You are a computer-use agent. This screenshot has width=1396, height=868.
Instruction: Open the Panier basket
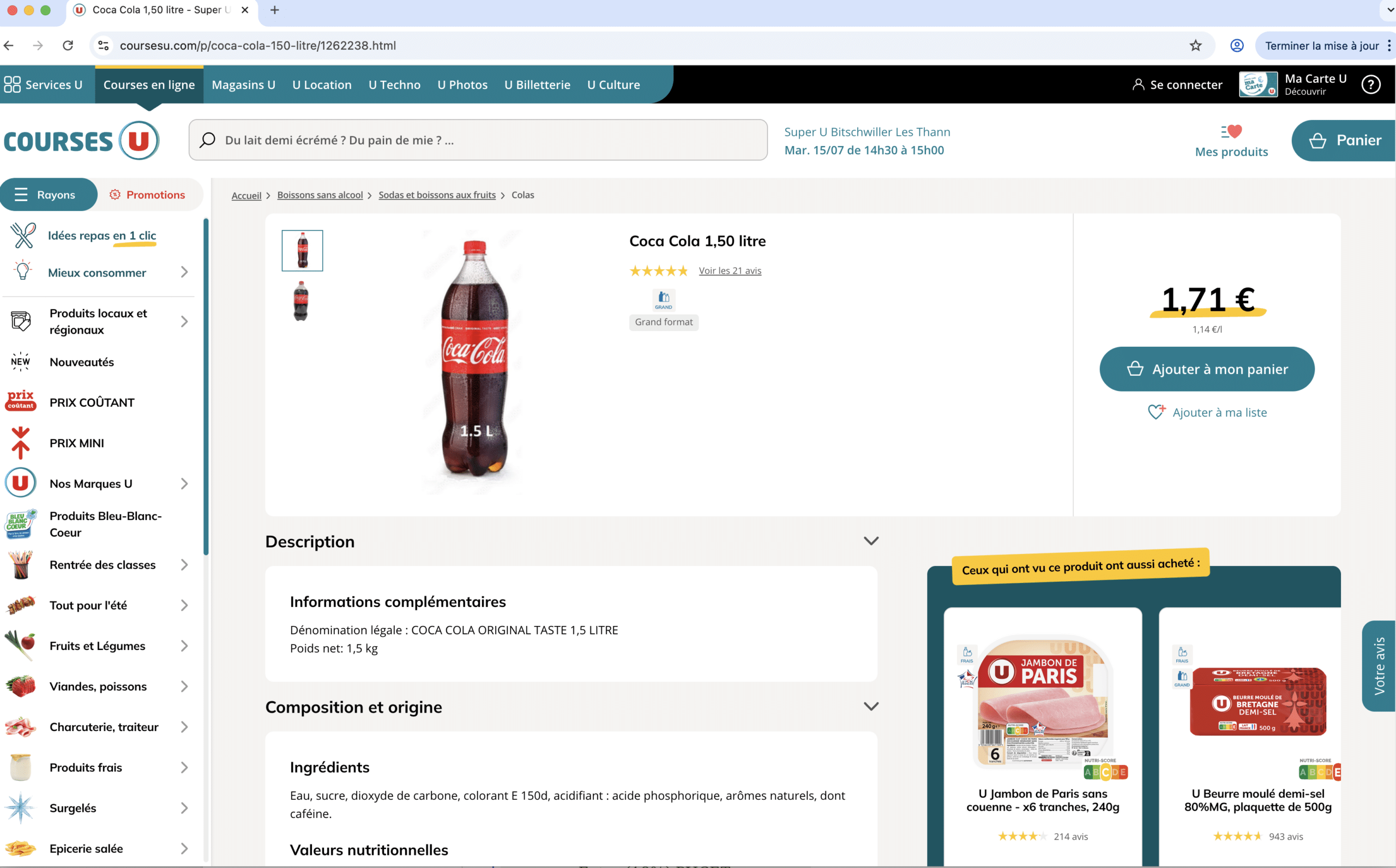[1344, 141]
